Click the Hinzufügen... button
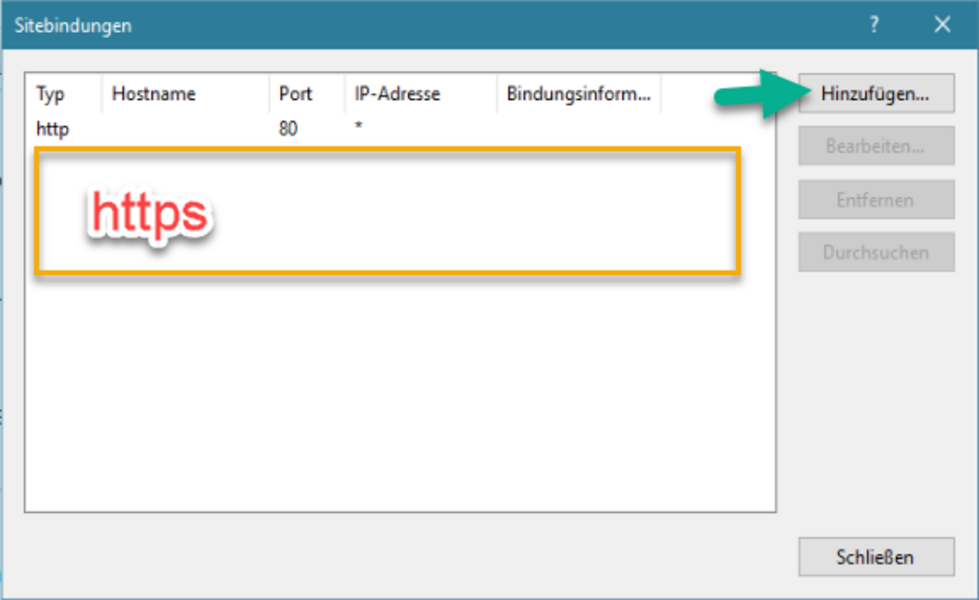Image resolution: width=979 pixels, height=600 pixels. coord(875,95)
